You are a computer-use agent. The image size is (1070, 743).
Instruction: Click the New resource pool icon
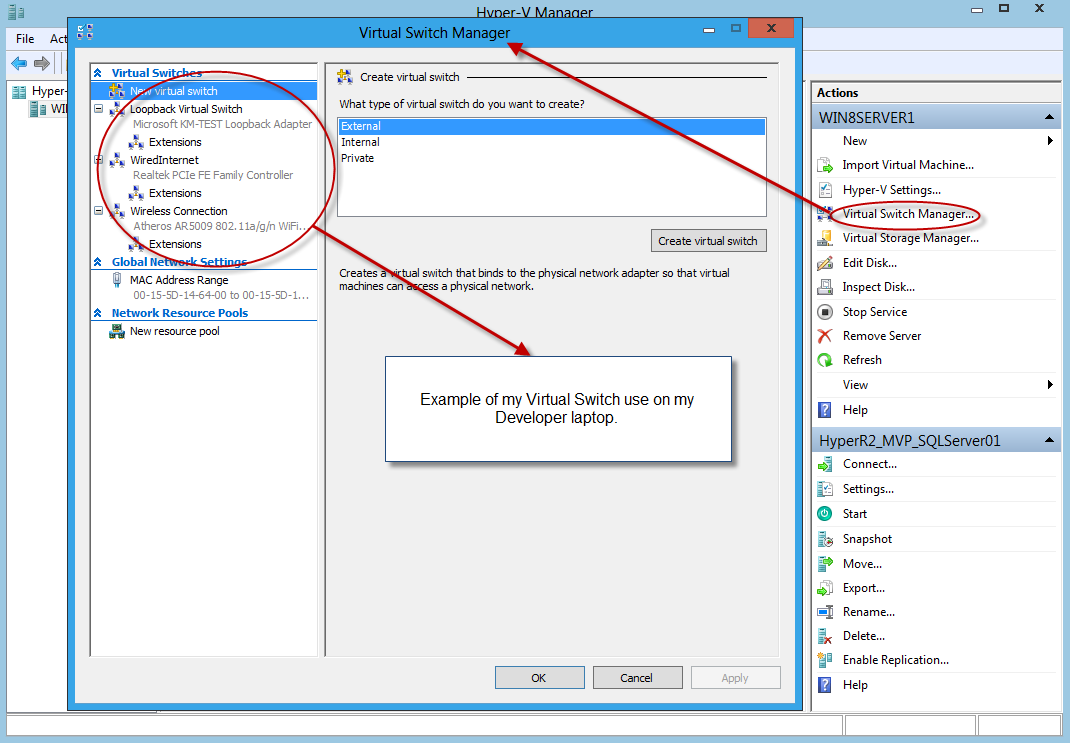[117, 332]
